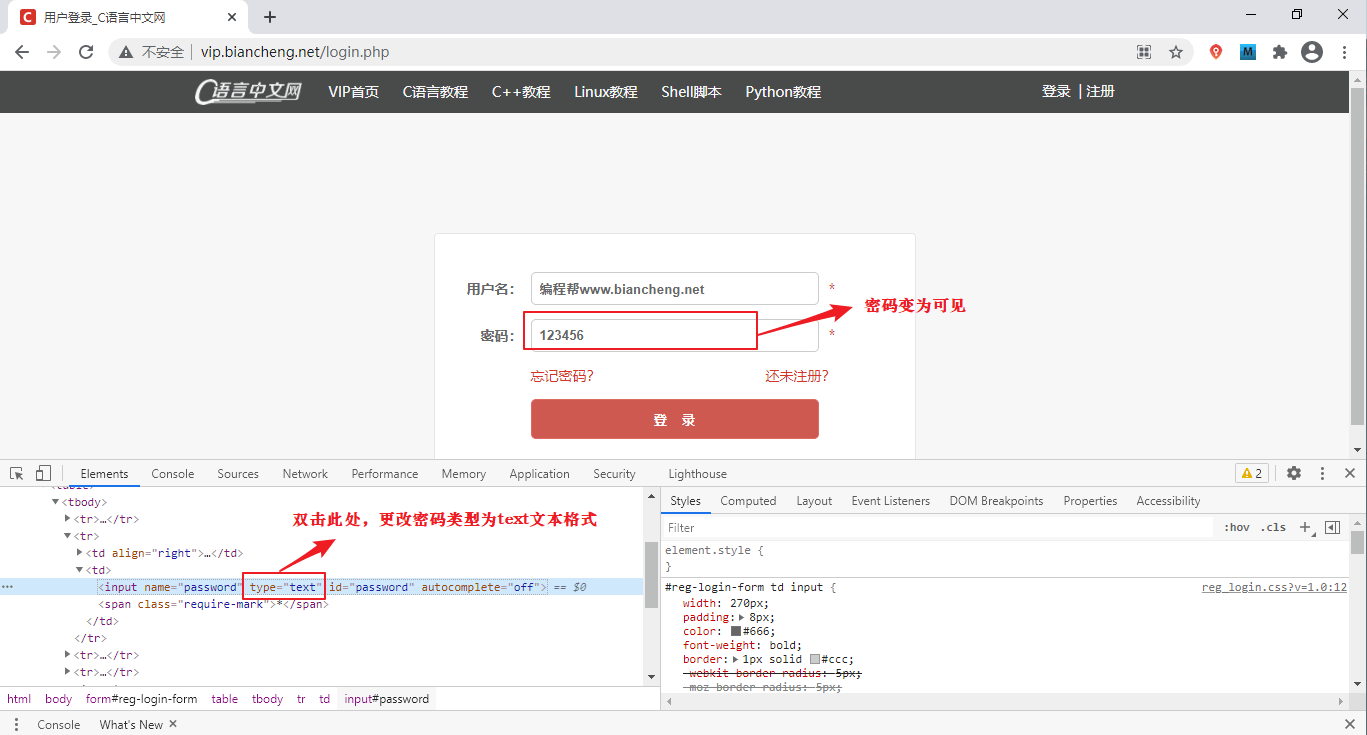Image resolution: width=1367 pixels, height=735 pixels.
Task: Open the extensions puzzle icon
Action: [x=1279, y=52]
